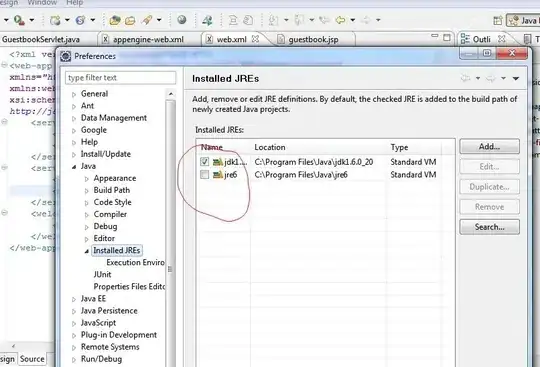Collapse the Java preferences node
Viewport: 540px width, 367px height.
click(74, 167)
